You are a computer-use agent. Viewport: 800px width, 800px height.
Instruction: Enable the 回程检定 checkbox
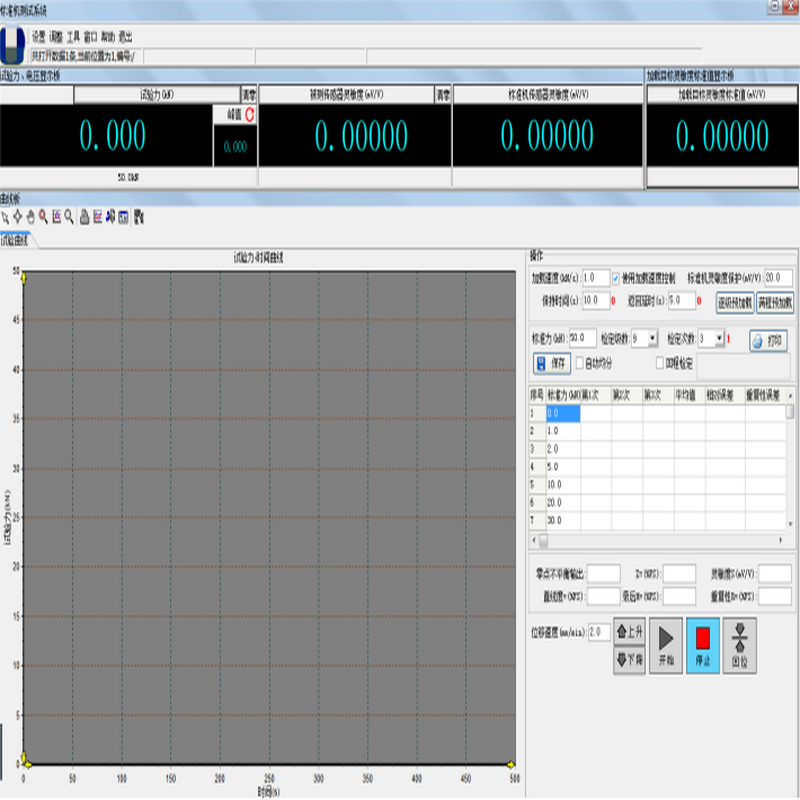(x=659, y=363)
